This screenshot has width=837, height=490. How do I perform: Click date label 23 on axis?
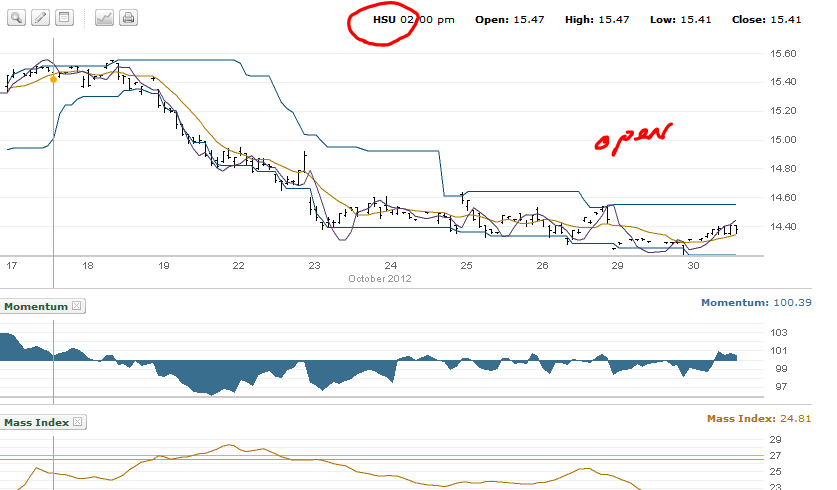314,265
